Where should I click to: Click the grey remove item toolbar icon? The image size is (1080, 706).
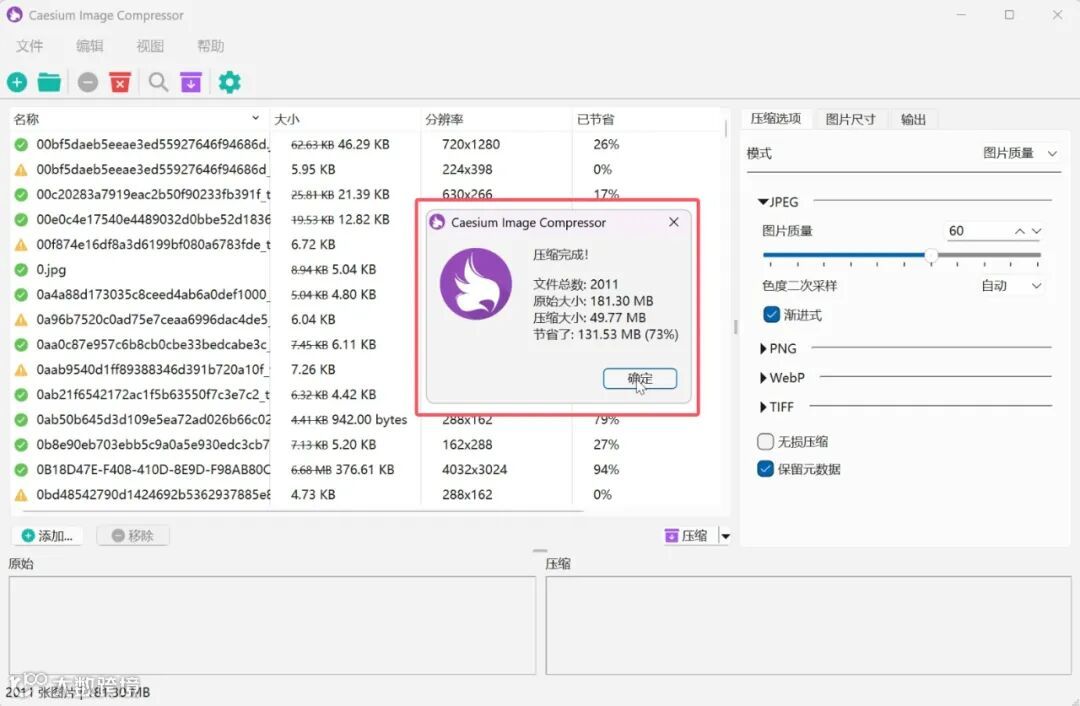(x=87, y=83)
